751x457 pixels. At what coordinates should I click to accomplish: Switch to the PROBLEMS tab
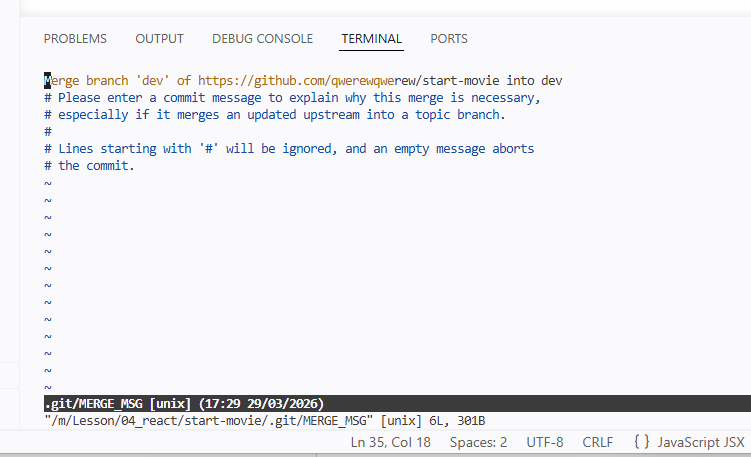tap(75, 39)
